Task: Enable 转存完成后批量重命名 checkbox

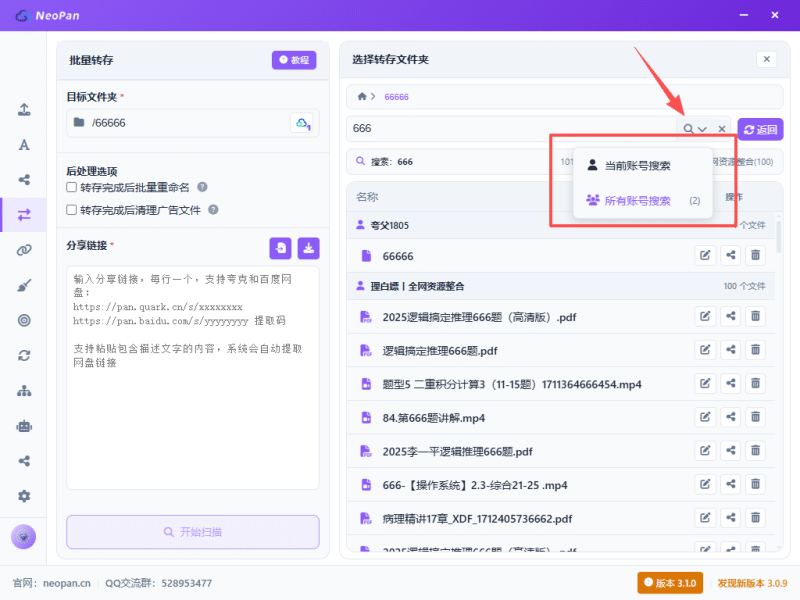Action: click(72, 187)
